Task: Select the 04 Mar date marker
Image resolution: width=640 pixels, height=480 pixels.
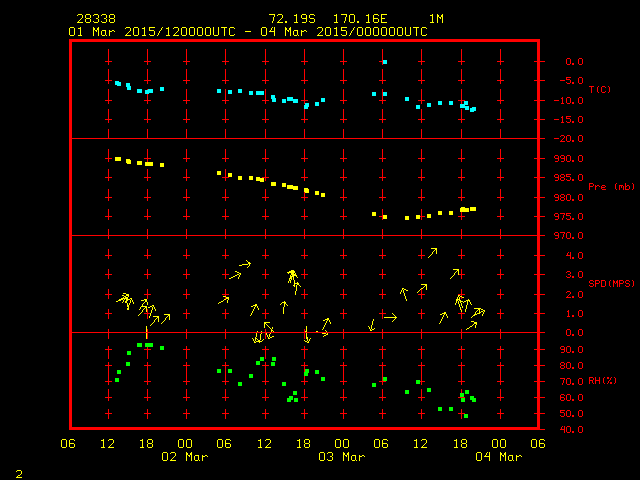Action: coord(498,456)
